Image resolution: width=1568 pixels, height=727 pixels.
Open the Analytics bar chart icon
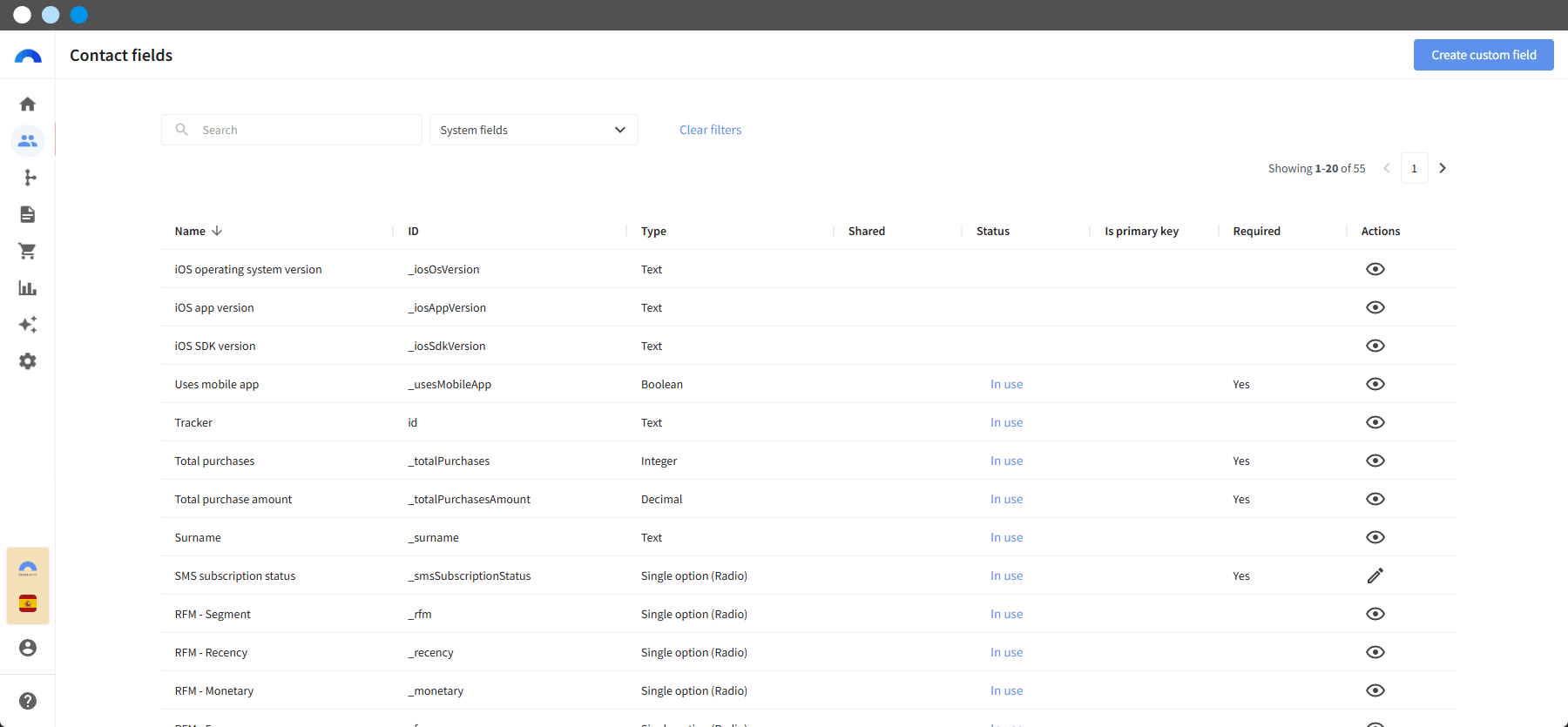point(28,288)
